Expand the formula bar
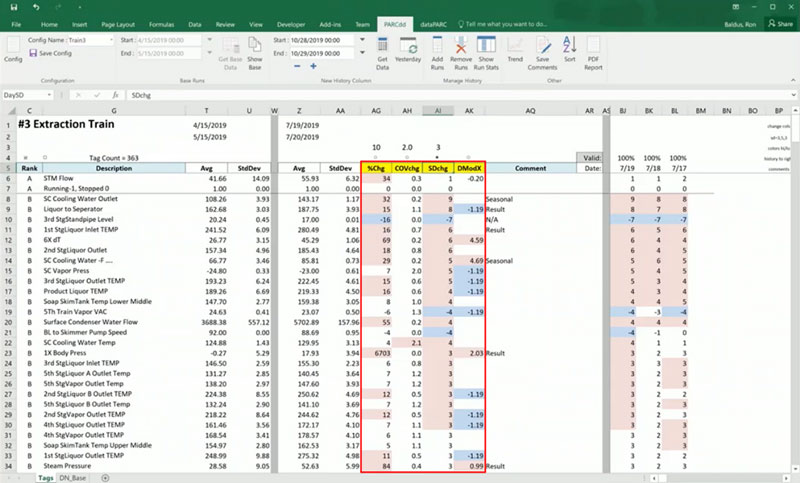 point(793,95)
